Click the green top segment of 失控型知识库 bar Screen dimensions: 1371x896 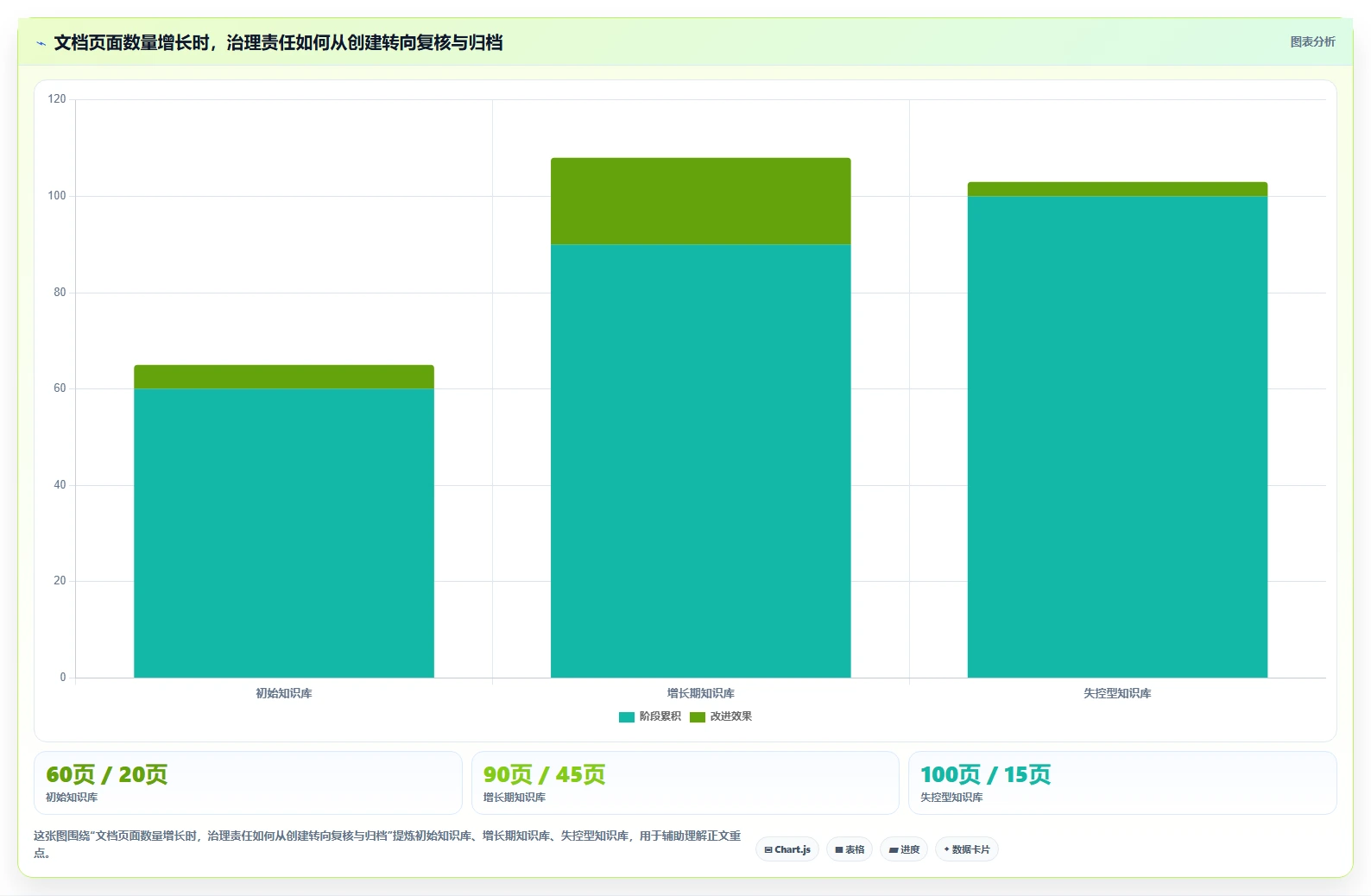pyautogui.click(x=1117, y=189)
